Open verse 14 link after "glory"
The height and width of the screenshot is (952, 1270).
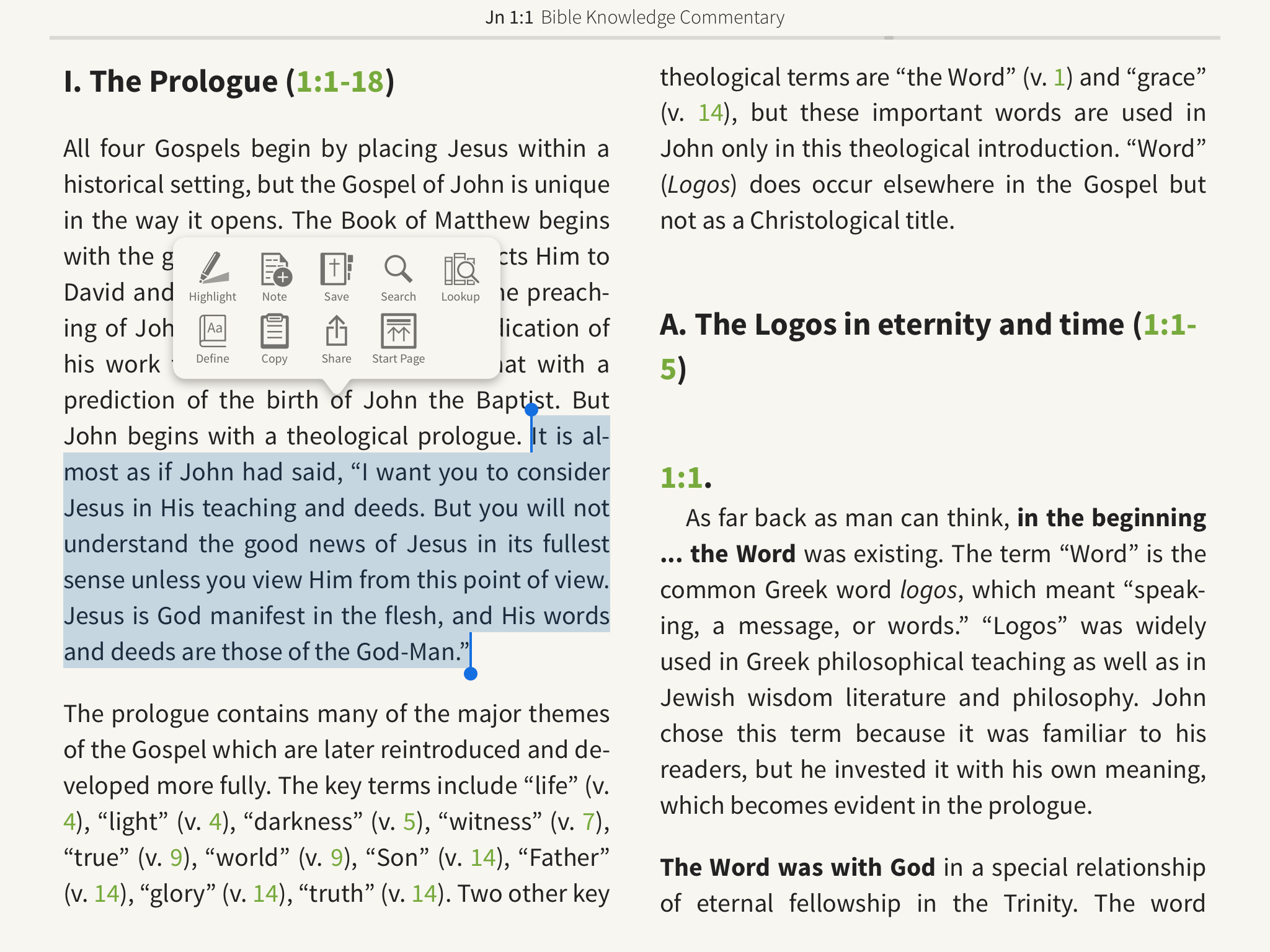pyautogui.click(x=265, y=894)
